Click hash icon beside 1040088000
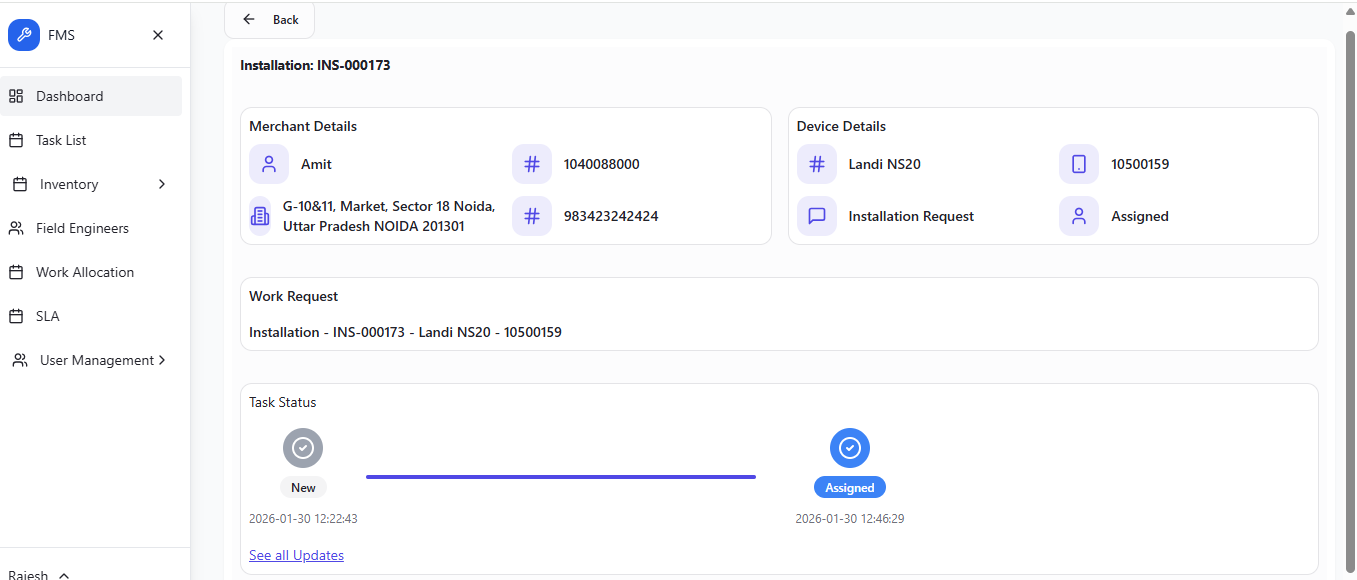Image resolution: width=1357 pixels, height=580 pixels. (x=532, y=164)
